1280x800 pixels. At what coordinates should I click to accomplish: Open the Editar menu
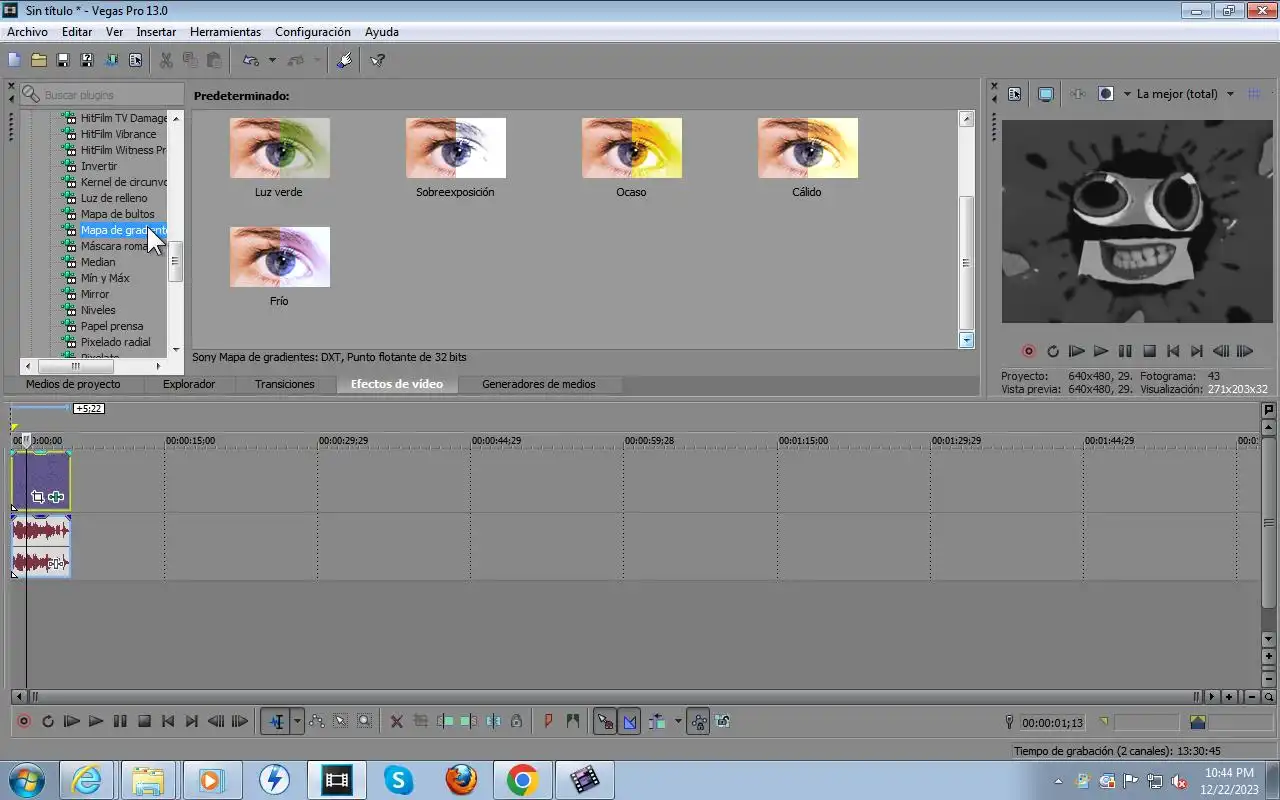(77, 32)
